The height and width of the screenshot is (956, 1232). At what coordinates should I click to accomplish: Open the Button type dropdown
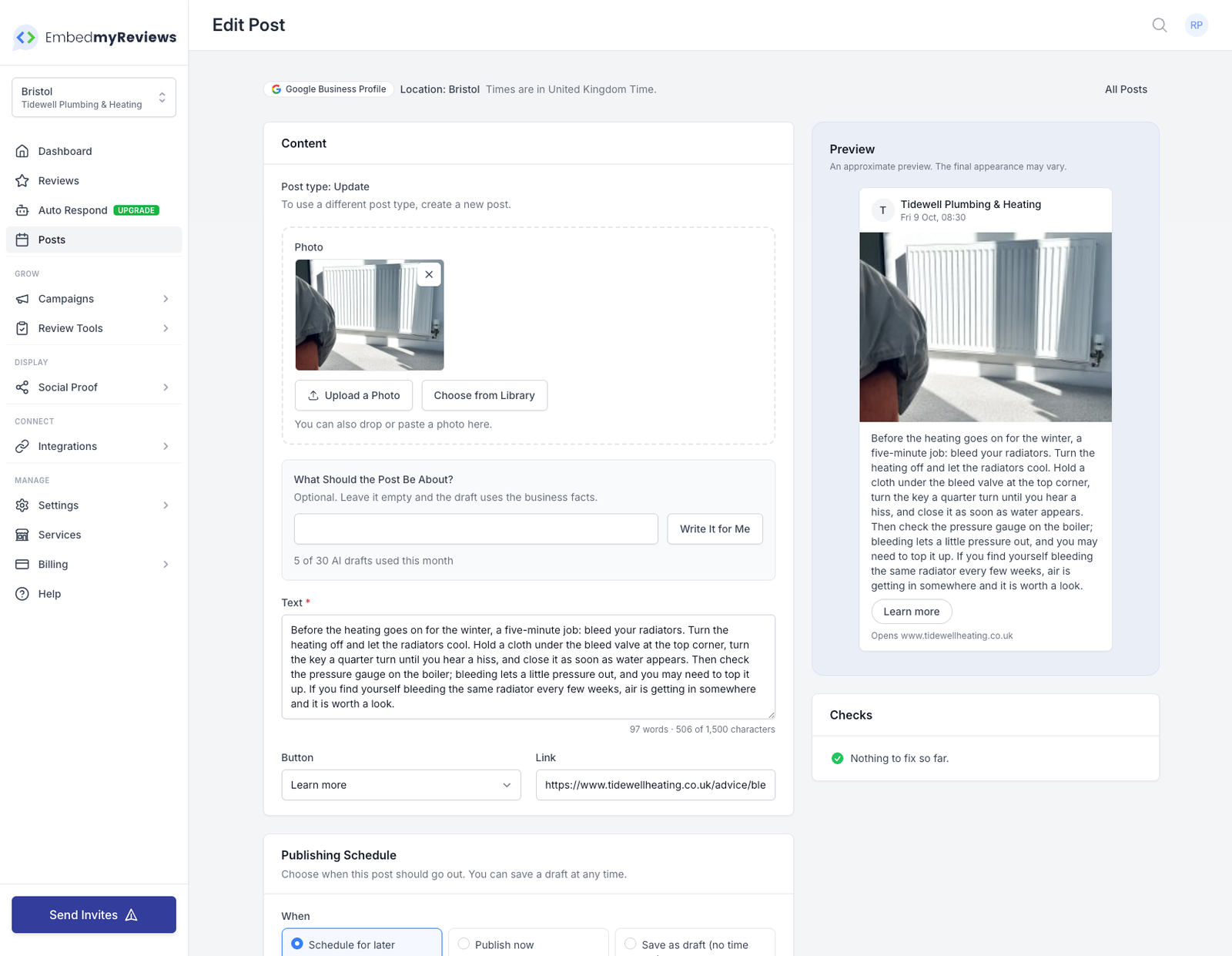click(x=401, y=785)
